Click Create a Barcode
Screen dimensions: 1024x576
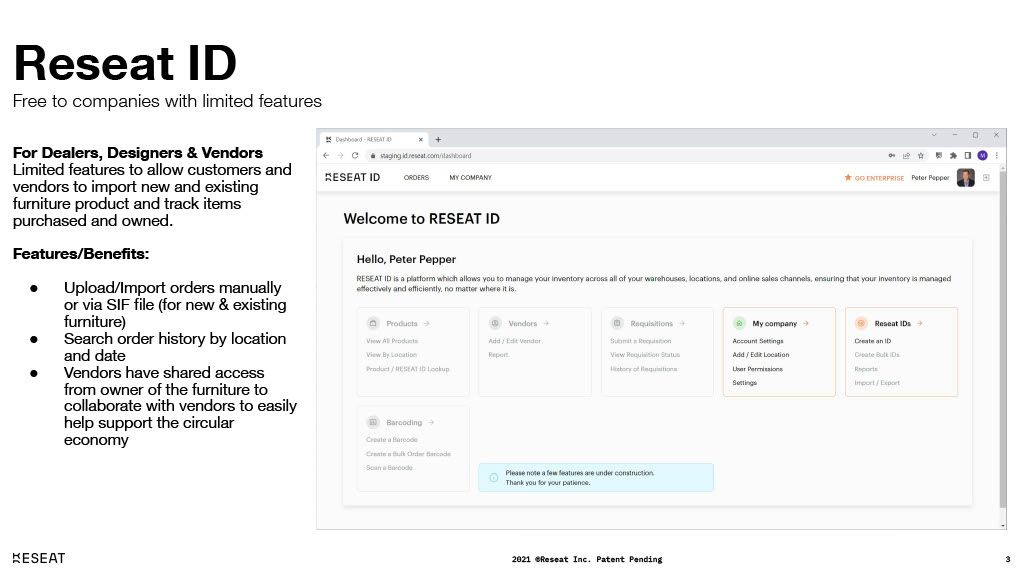tap(392, 440)
